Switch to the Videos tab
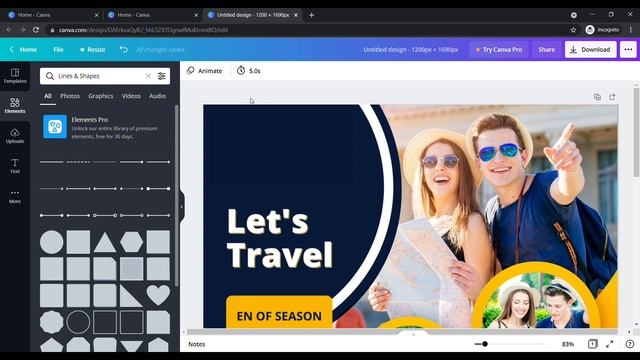The image size is (640, 360). [x=131, y=96]
